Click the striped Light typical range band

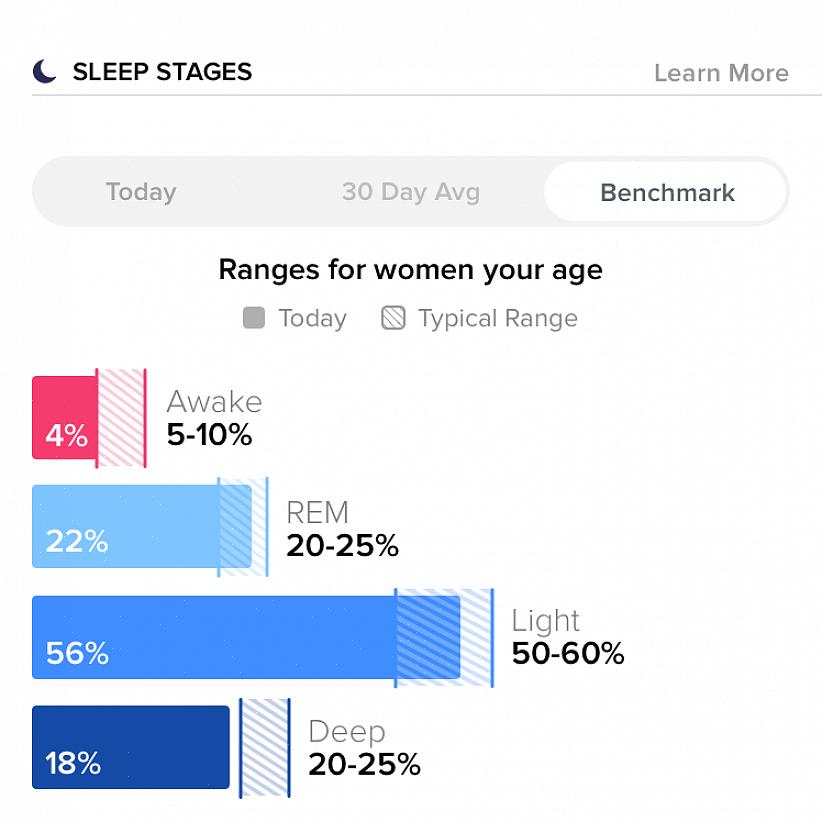point(445,638)
